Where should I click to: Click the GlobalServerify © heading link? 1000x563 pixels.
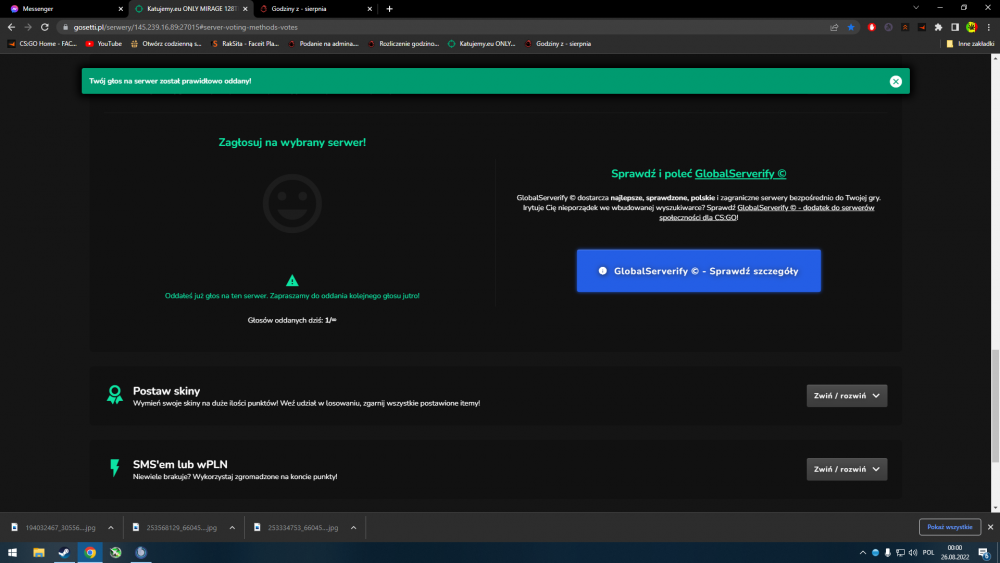740,173
